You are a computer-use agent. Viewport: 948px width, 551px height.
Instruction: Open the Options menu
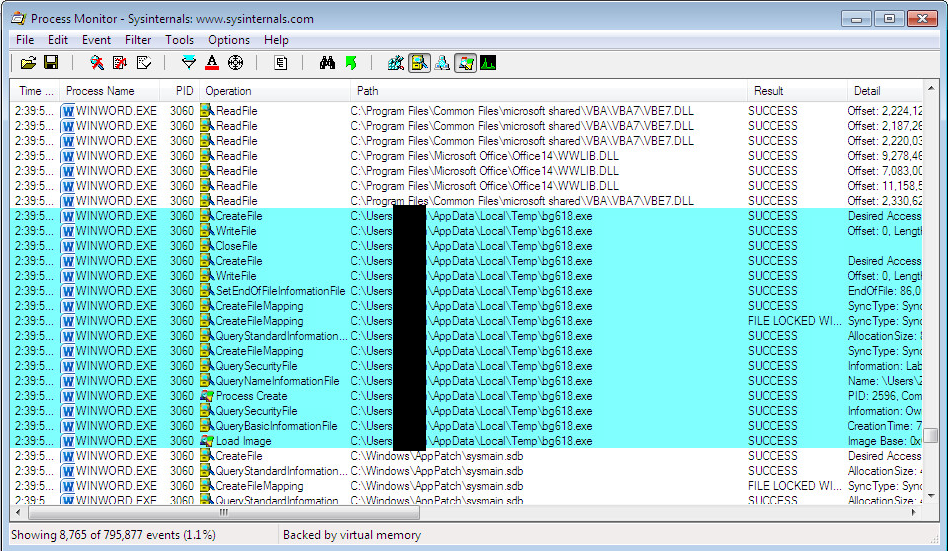point(229,40)
